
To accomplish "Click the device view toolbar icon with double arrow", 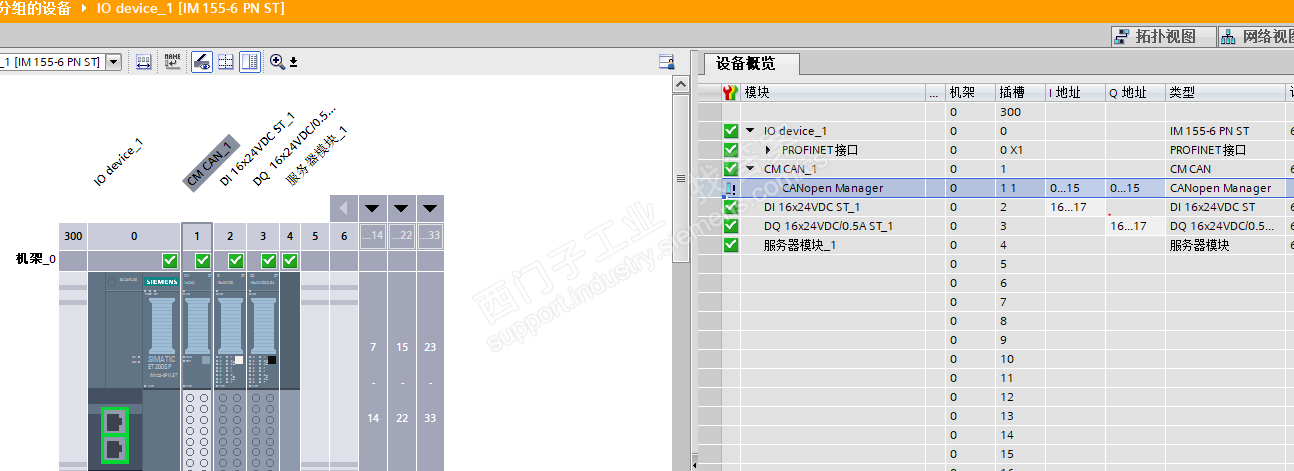I will coord(144,62).
